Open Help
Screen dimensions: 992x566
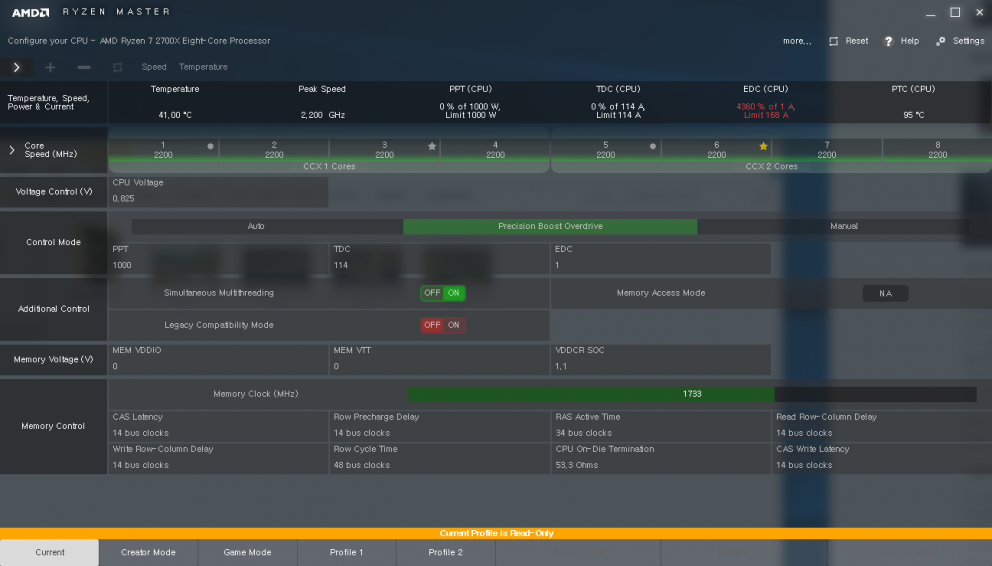[910, 41]
